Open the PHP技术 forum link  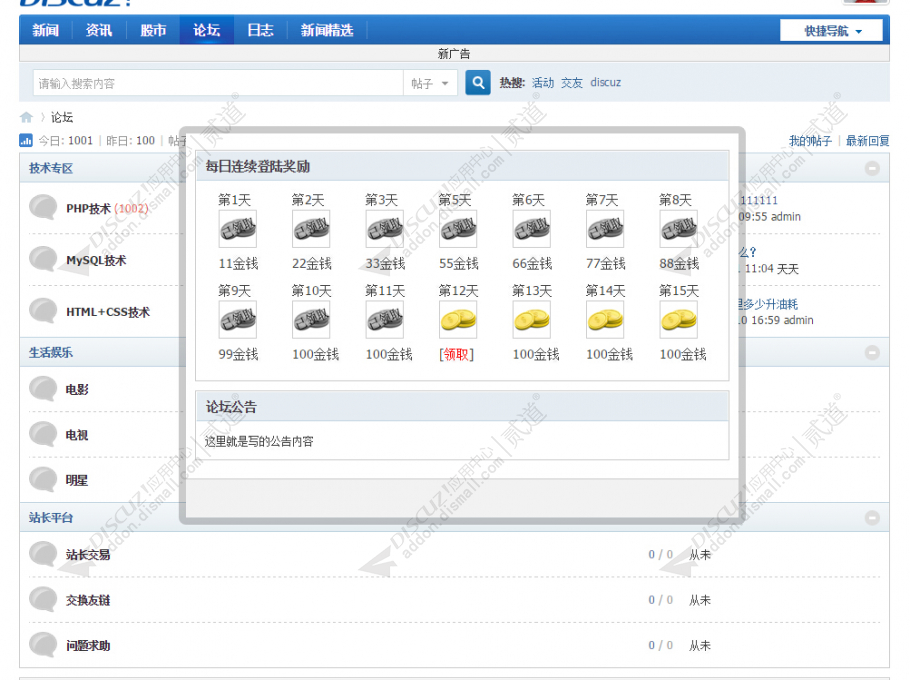pyautogui.click(x=88, y=208)
